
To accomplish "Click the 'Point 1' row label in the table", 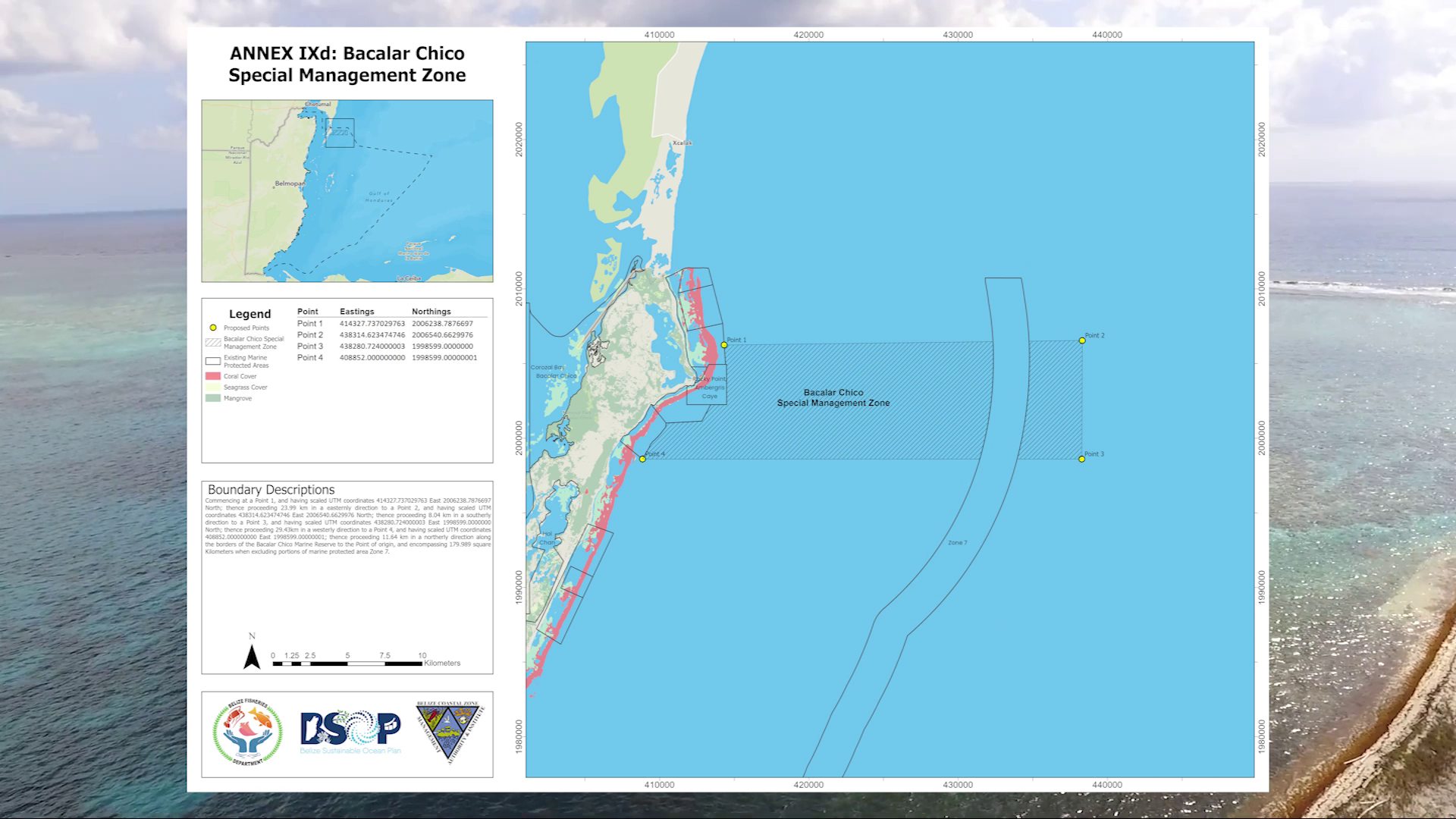I will [310, 324].
